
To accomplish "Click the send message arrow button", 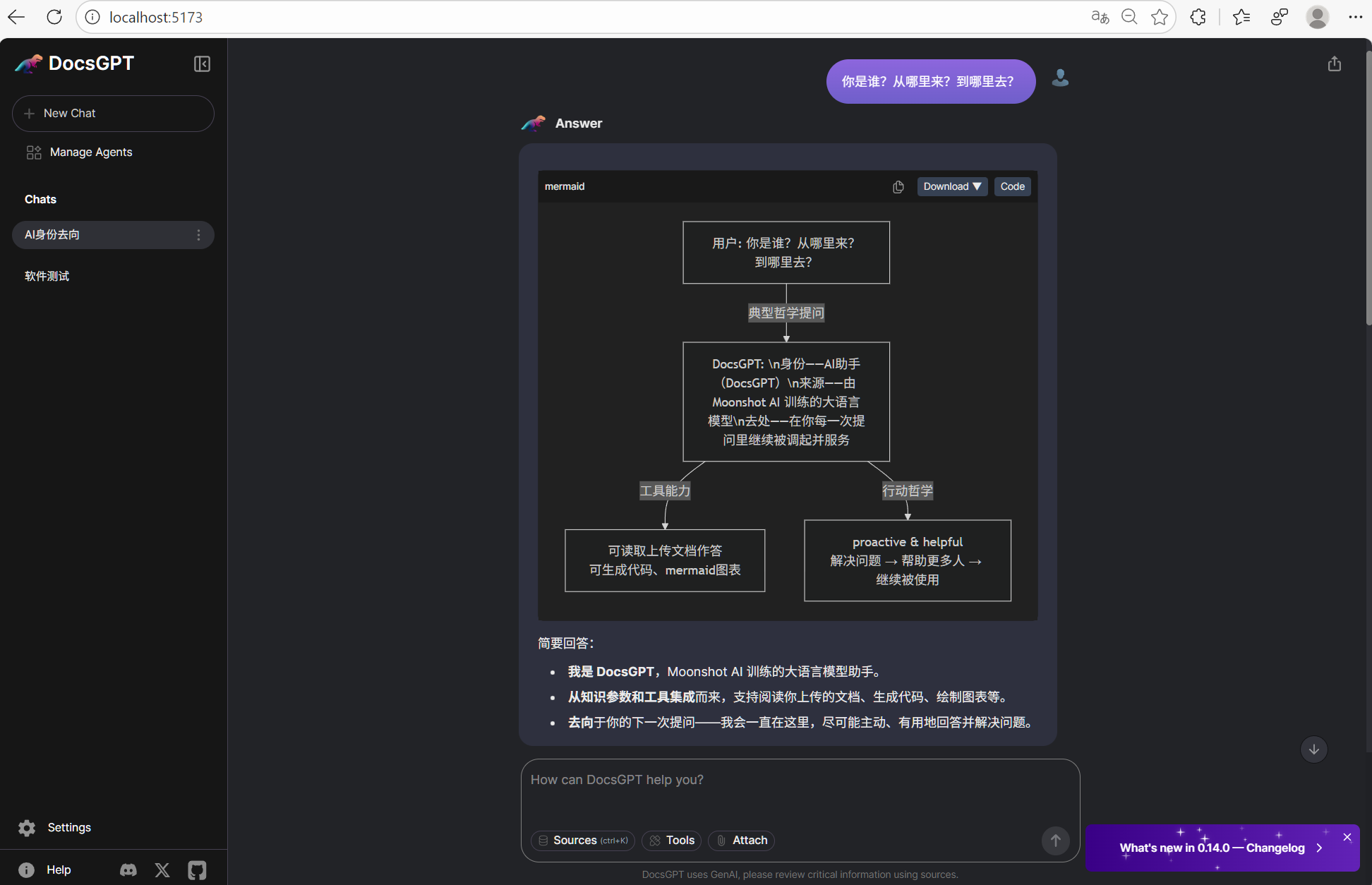I will tap(1055, 841).
